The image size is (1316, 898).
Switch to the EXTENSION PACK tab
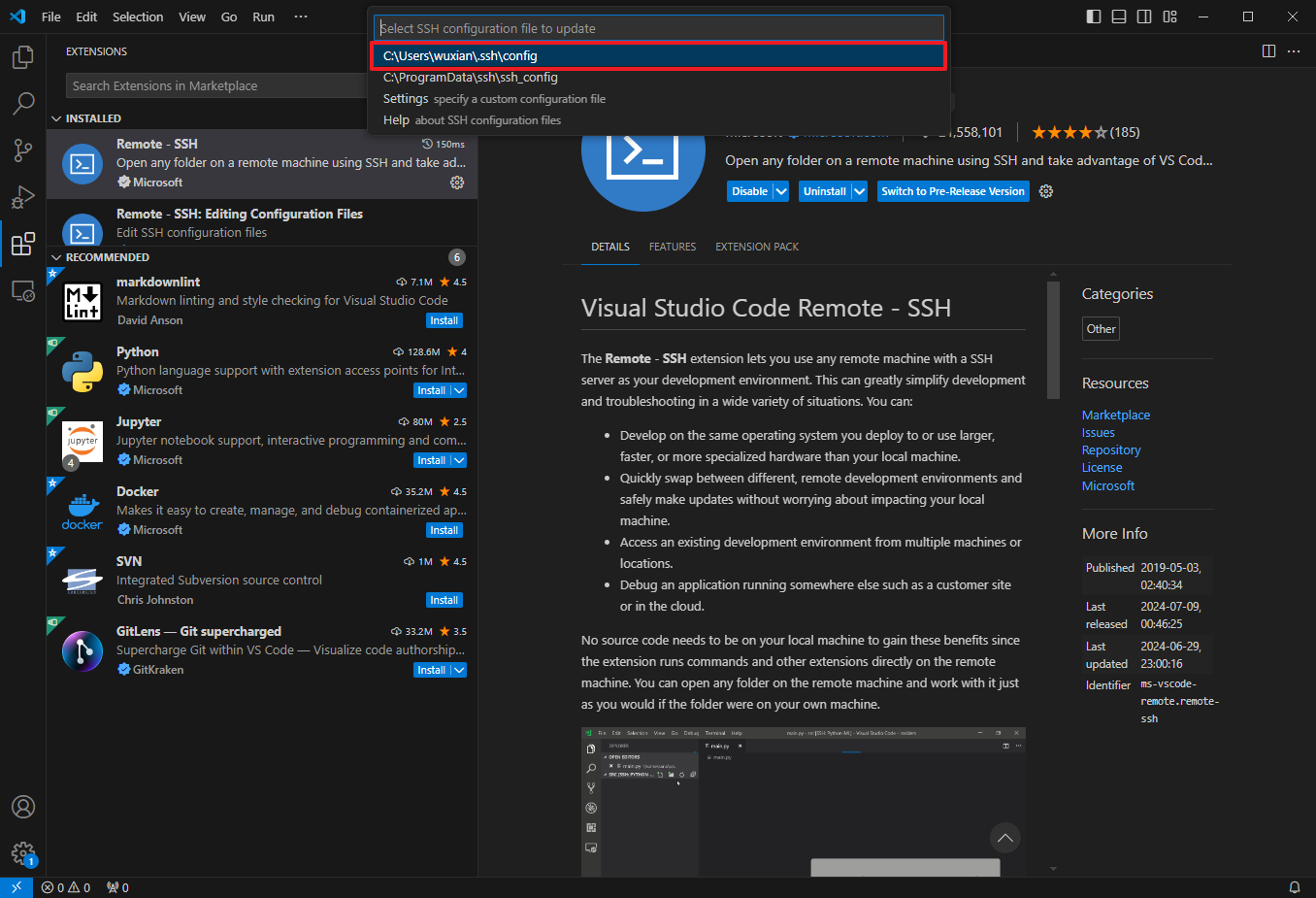point(757,247)
